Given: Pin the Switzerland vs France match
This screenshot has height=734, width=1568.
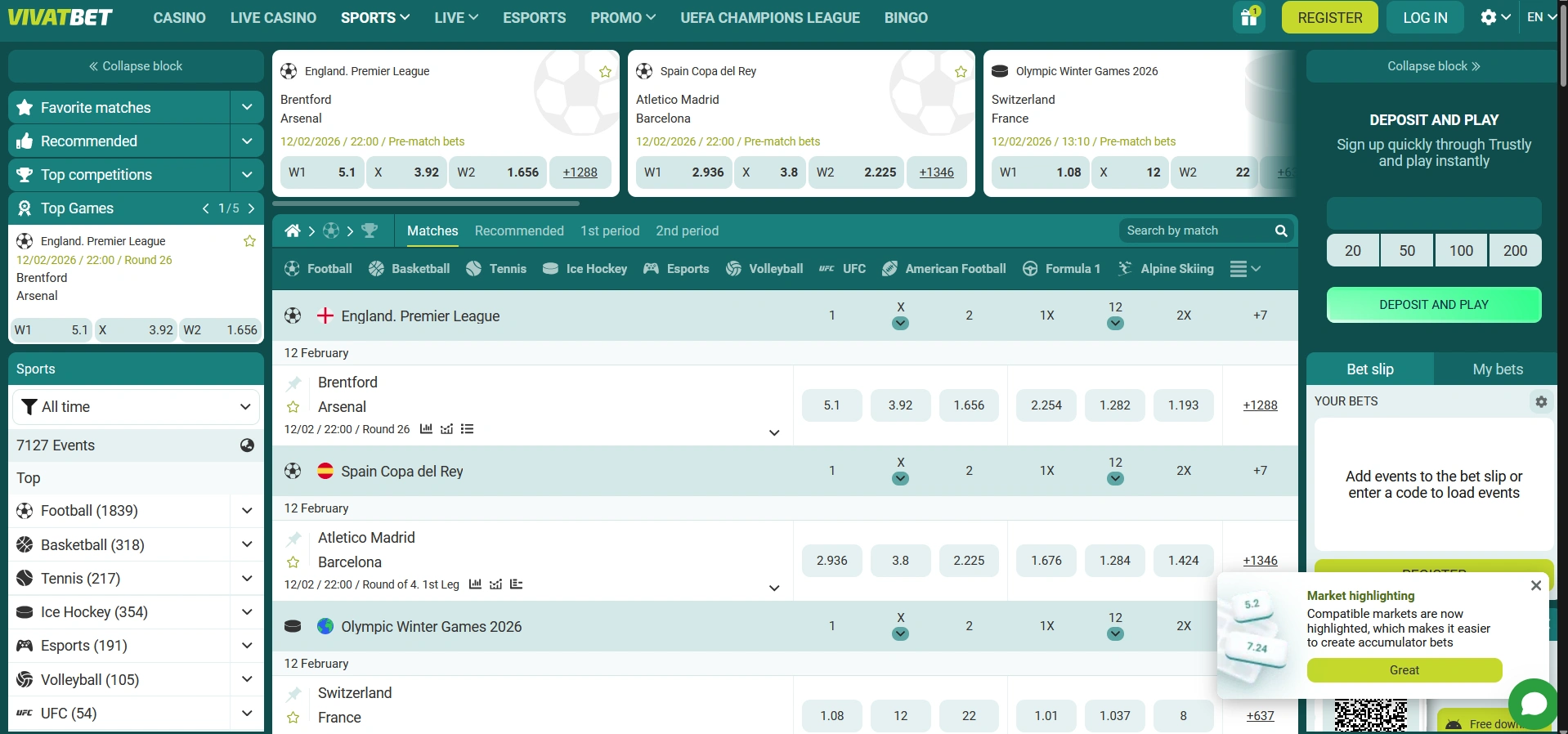Looking at the screenshot, I should point(294,693).
